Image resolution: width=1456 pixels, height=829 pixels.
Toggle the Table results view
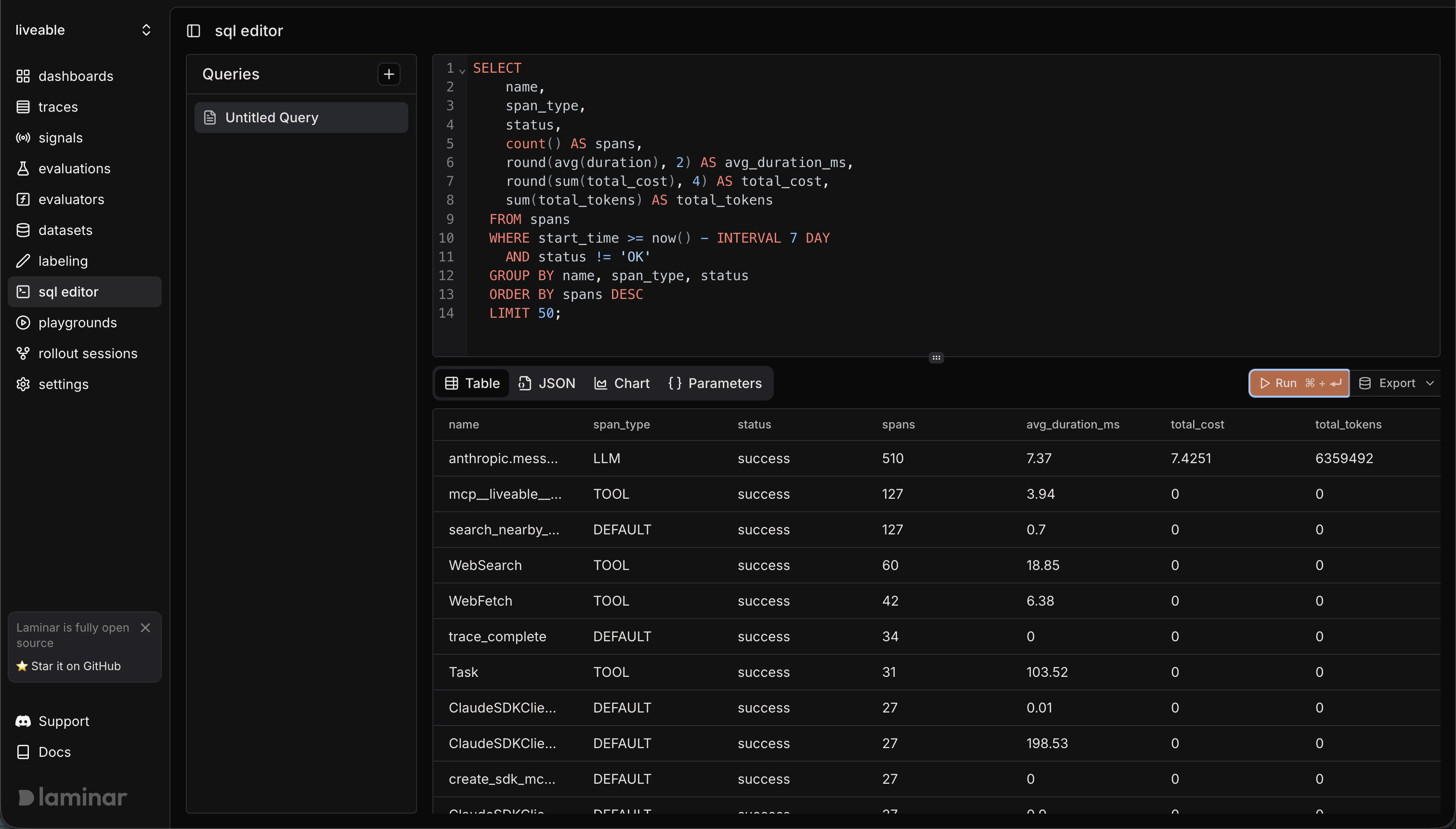click(x=471, y=383)
